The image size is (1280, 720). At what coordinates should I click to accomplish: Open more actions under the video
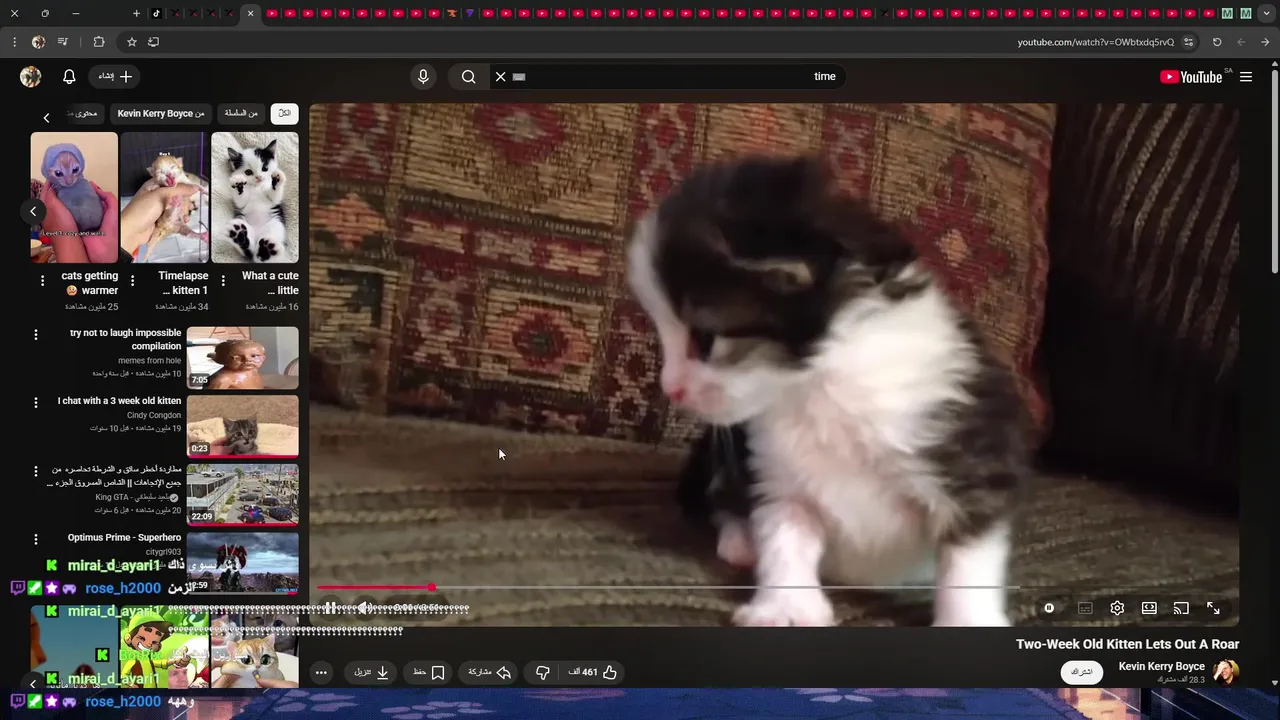321,673
